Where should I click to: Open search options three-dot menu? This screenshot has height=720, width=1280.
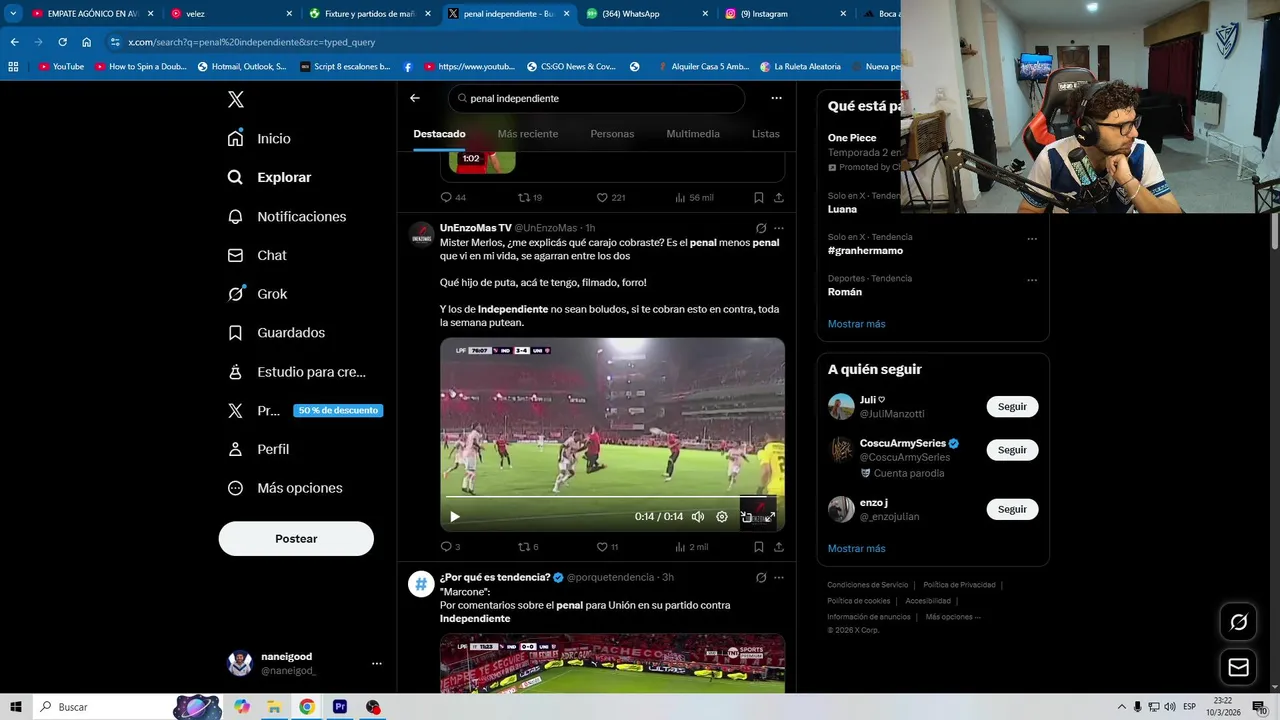[x=776, y=98]
